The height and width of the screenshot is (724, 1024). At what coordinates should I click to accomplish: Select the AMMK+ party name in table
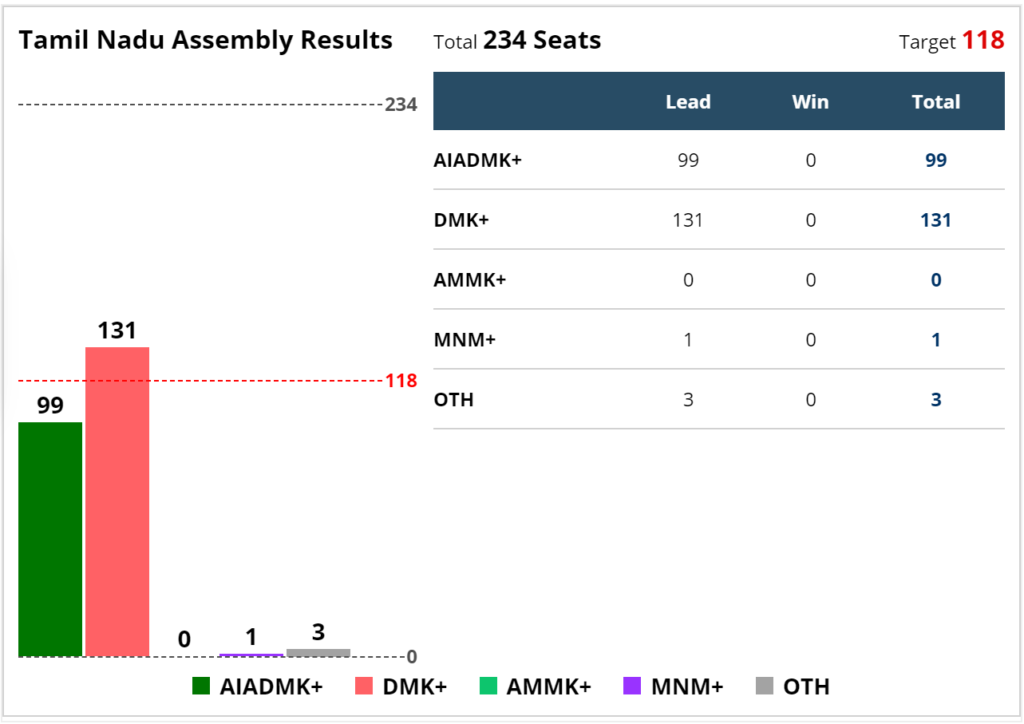coord(470,280)
